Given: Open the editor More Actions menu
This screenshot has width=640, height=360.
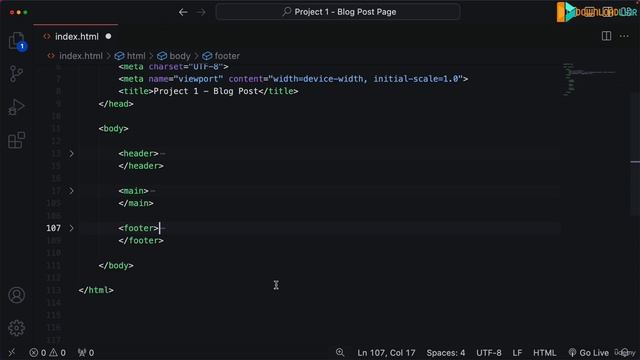Looking at the screenshot, I should (x=624, y=36).
